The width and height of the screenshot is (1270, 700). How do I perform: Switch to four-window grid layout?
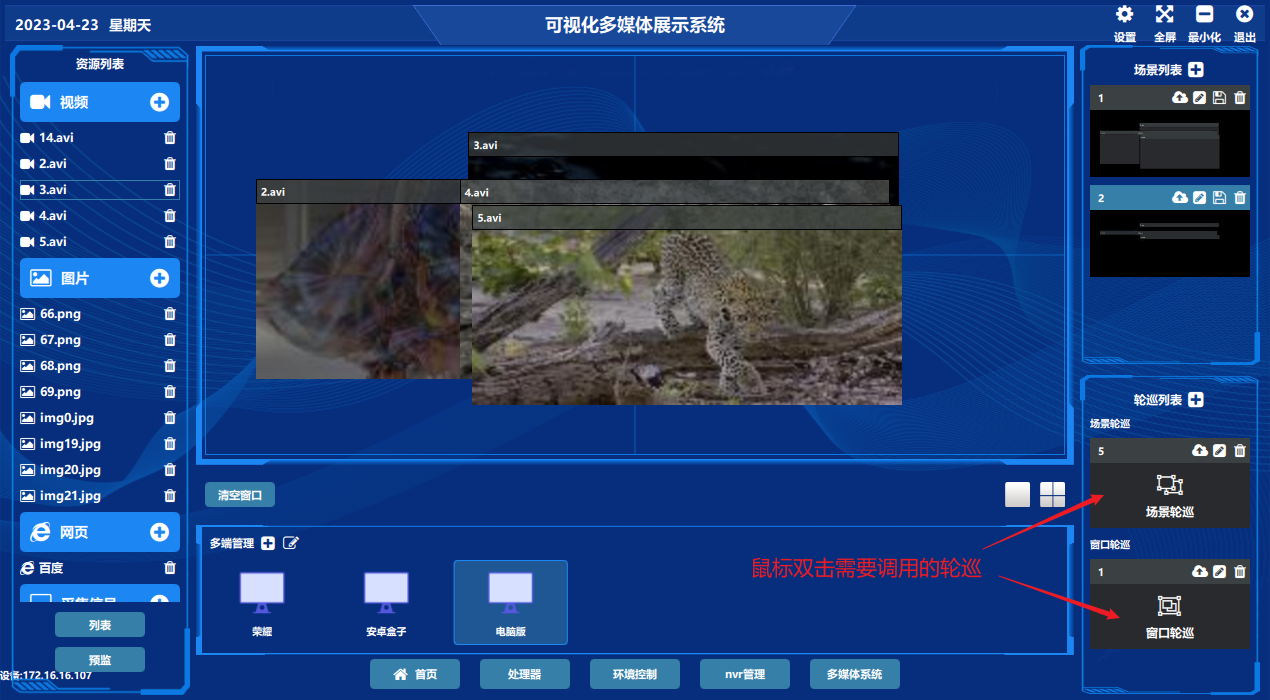[1052, 494]
